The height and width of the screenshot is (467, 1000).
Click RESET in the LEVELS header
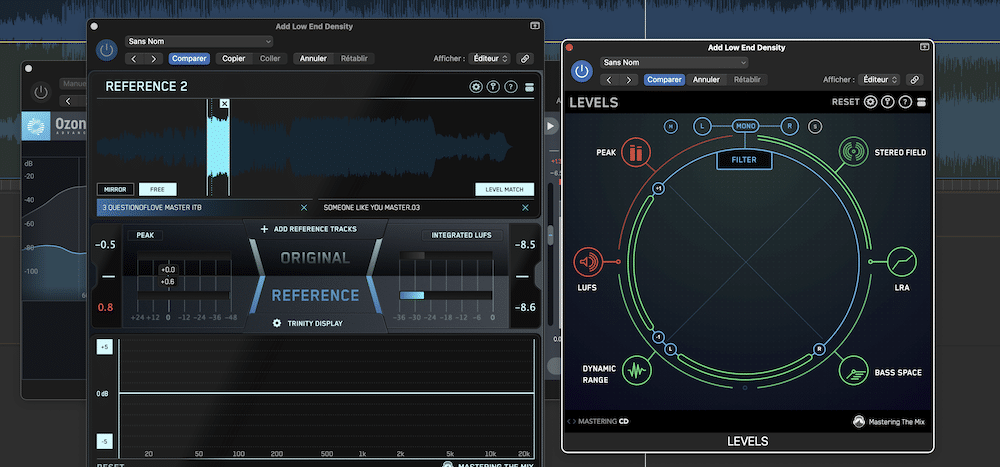846,102
